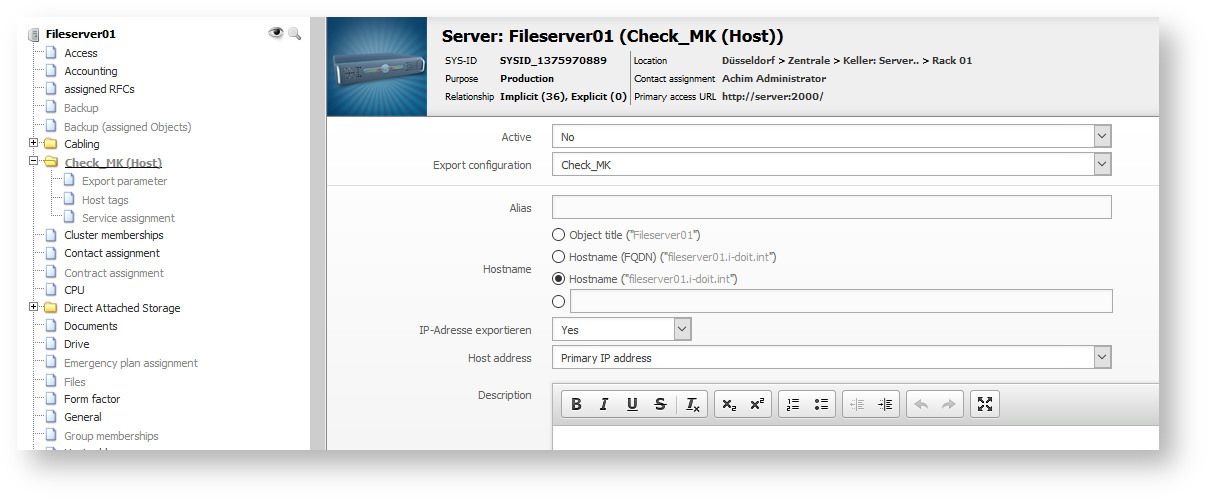Select the custom hostname radio button
Viewport: 1207px width, 498px height.
tap(559, 301)
